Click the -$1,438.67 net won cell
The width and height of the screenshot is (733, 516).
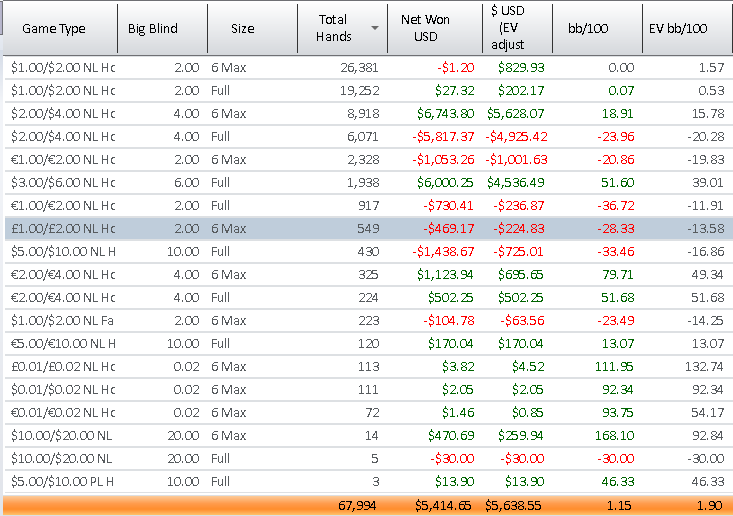coord(443,251)
